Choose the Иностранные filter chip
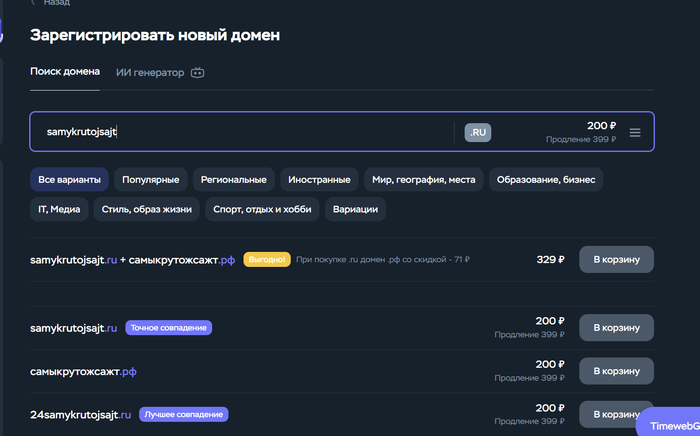Viewport: 700px width, 436px height. (319, 179)
